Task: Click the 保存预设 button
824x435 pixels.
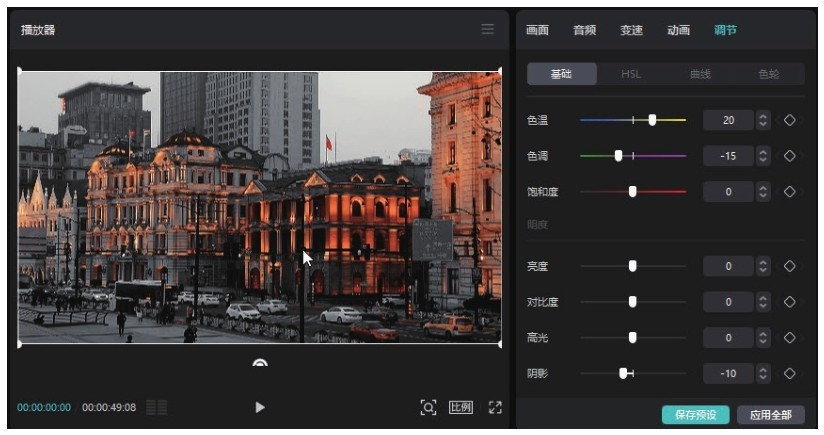Action: click(695, 415)
